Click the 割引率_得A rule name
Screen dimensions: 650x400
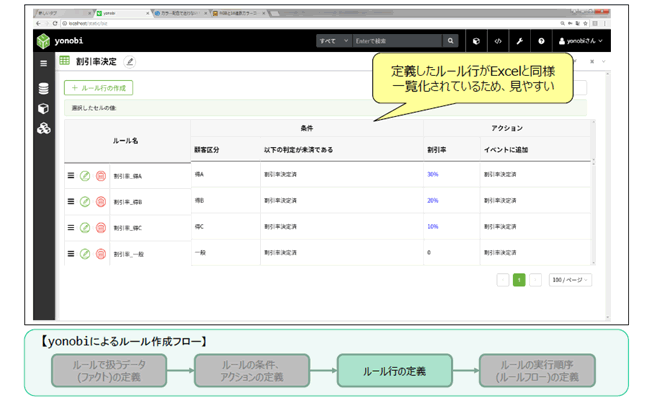tap(128, 176)
